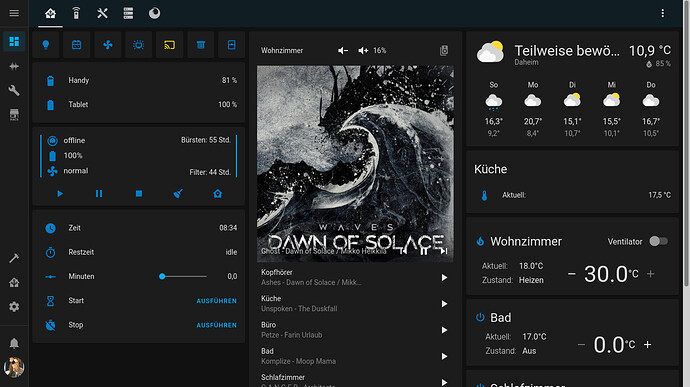The height and width of the screenshot is (387, 690).
Task: Stop the vacuum cleaner
Action: 139,194
